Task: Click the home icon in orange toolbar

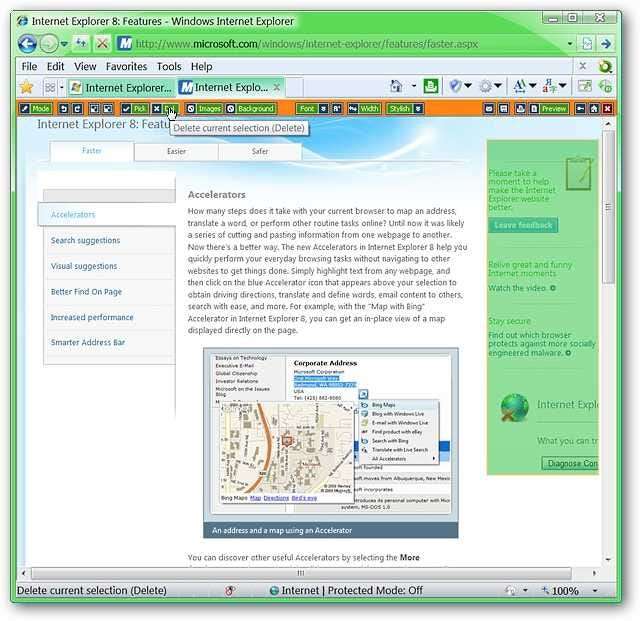Action: click(x=594, y=109)
